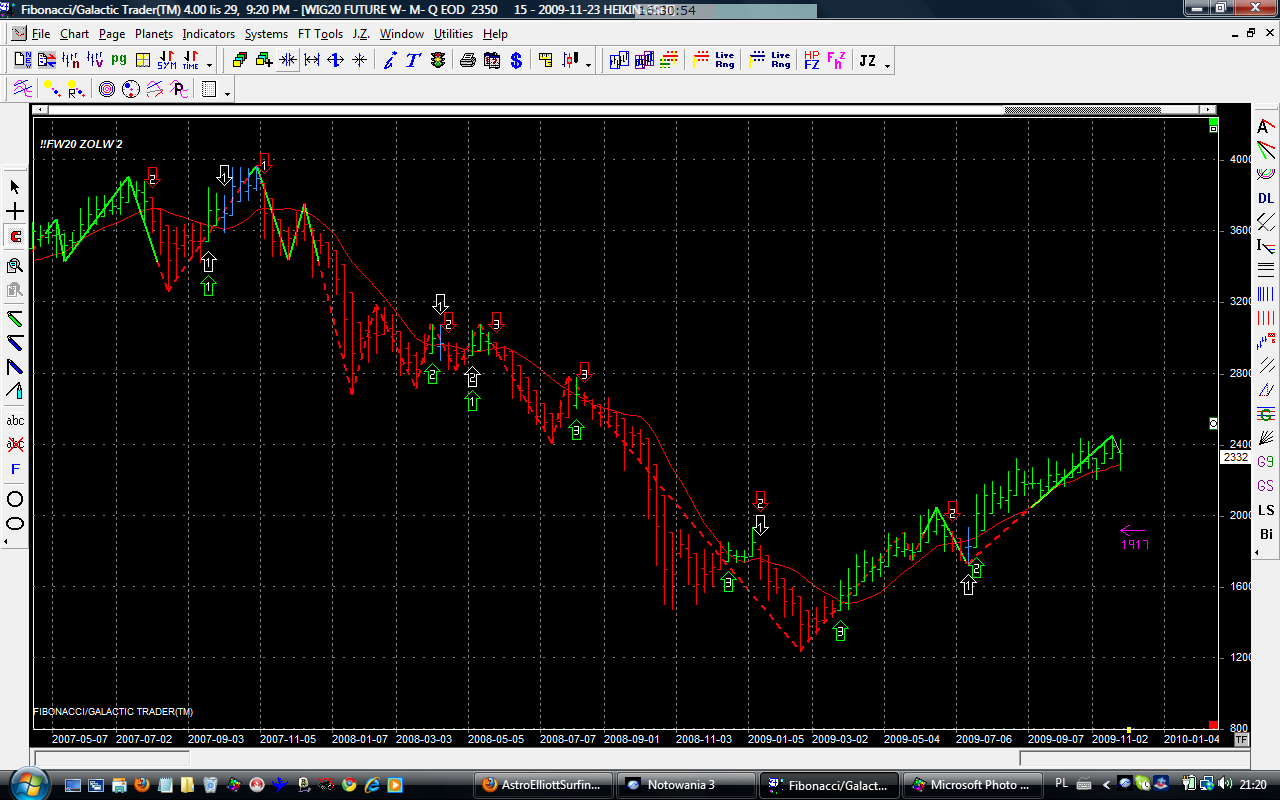
Task: Expand the dropdown arrow next to JZ
Action: point(887,65)
